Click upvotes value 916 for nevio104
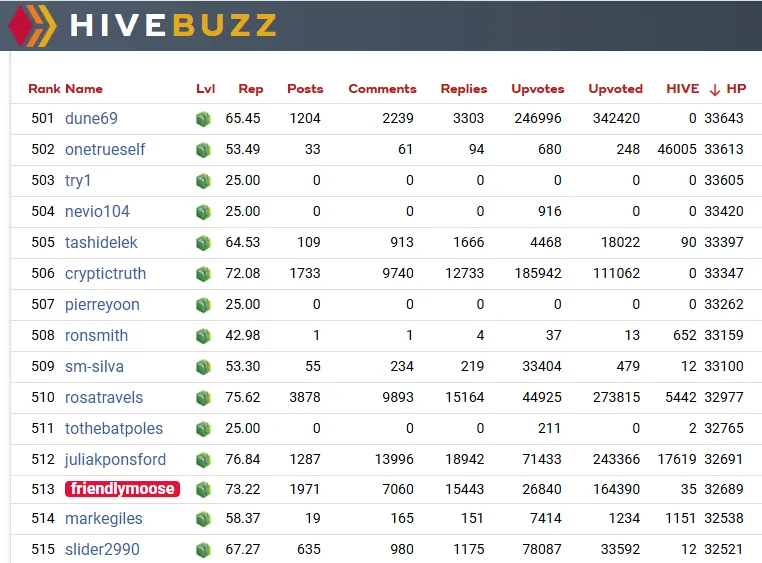Screen dimensions: 762x563 pyautogui.click(x=550, y=212)
